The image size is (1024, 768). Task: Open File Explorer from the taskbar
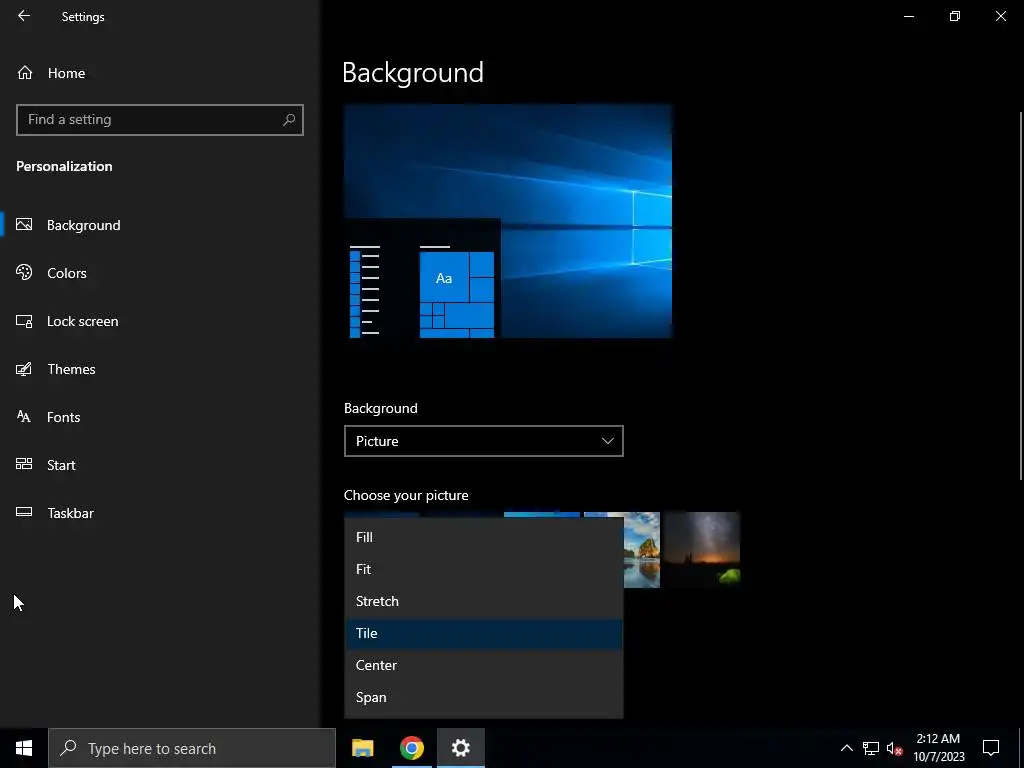coord(362,748)
